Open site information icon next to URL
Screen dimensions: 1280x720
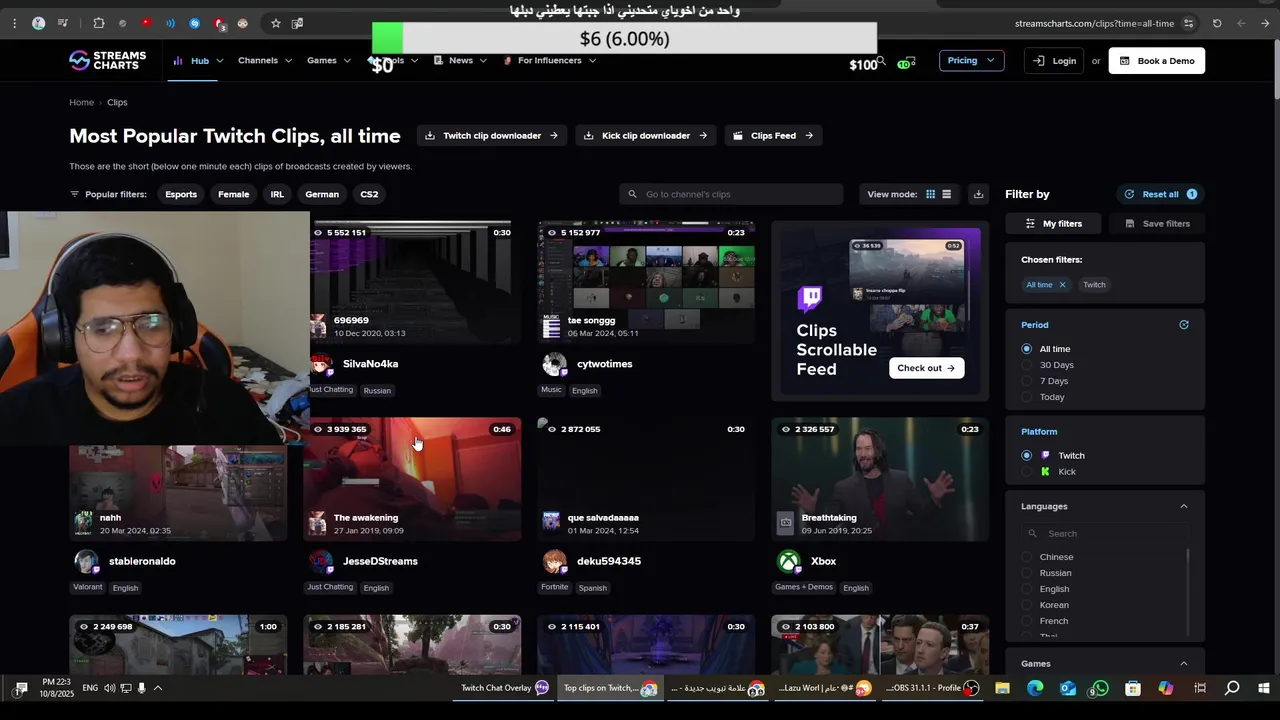pos(1189,23)
